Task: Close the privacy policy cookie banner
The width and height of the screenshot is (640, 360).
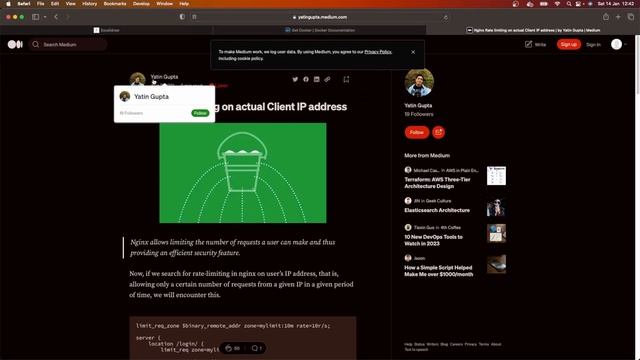Action: pyautogui.click(x=413, y=52)
